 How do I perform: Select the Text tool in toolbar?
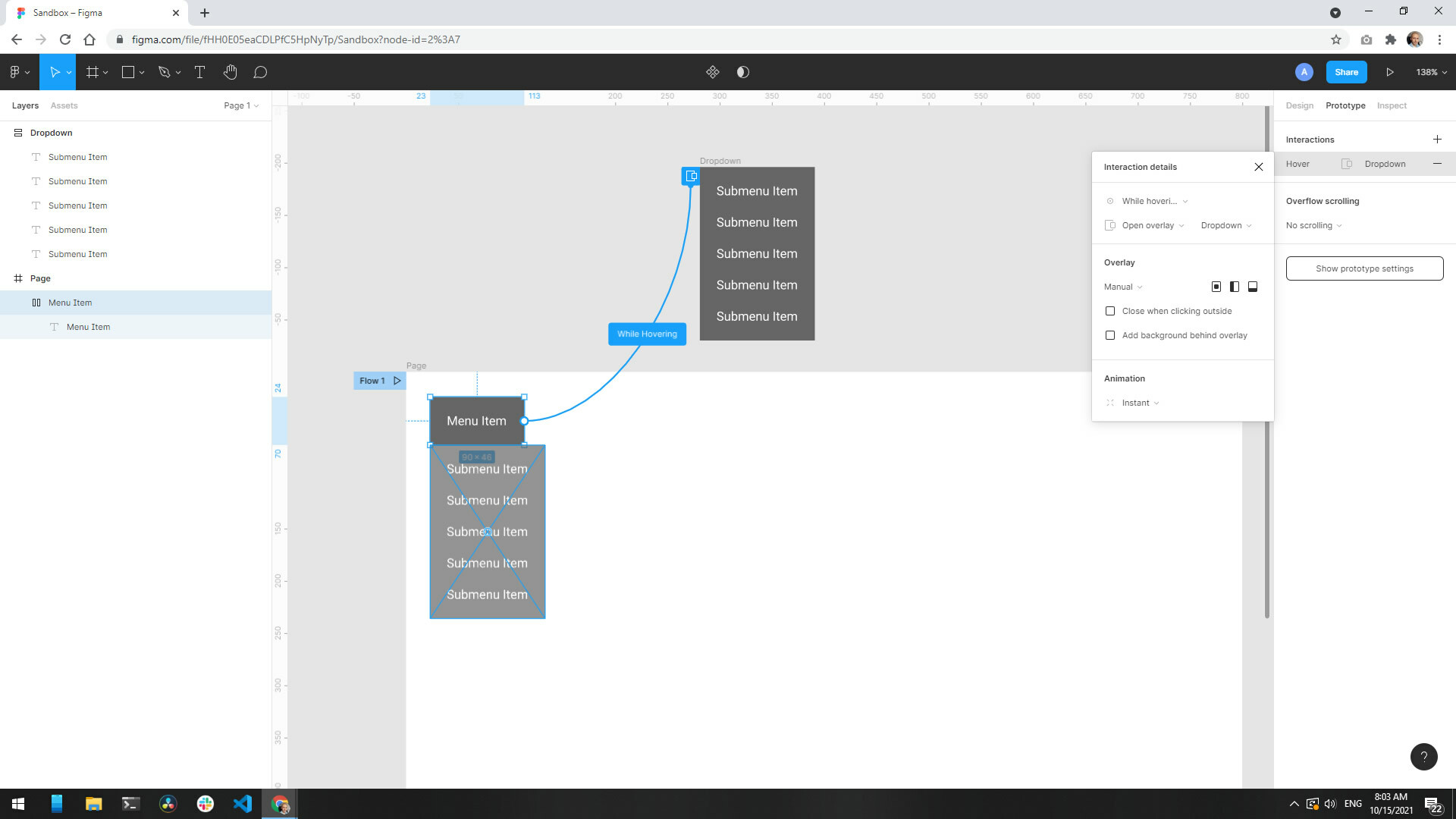tap(198, 72)
